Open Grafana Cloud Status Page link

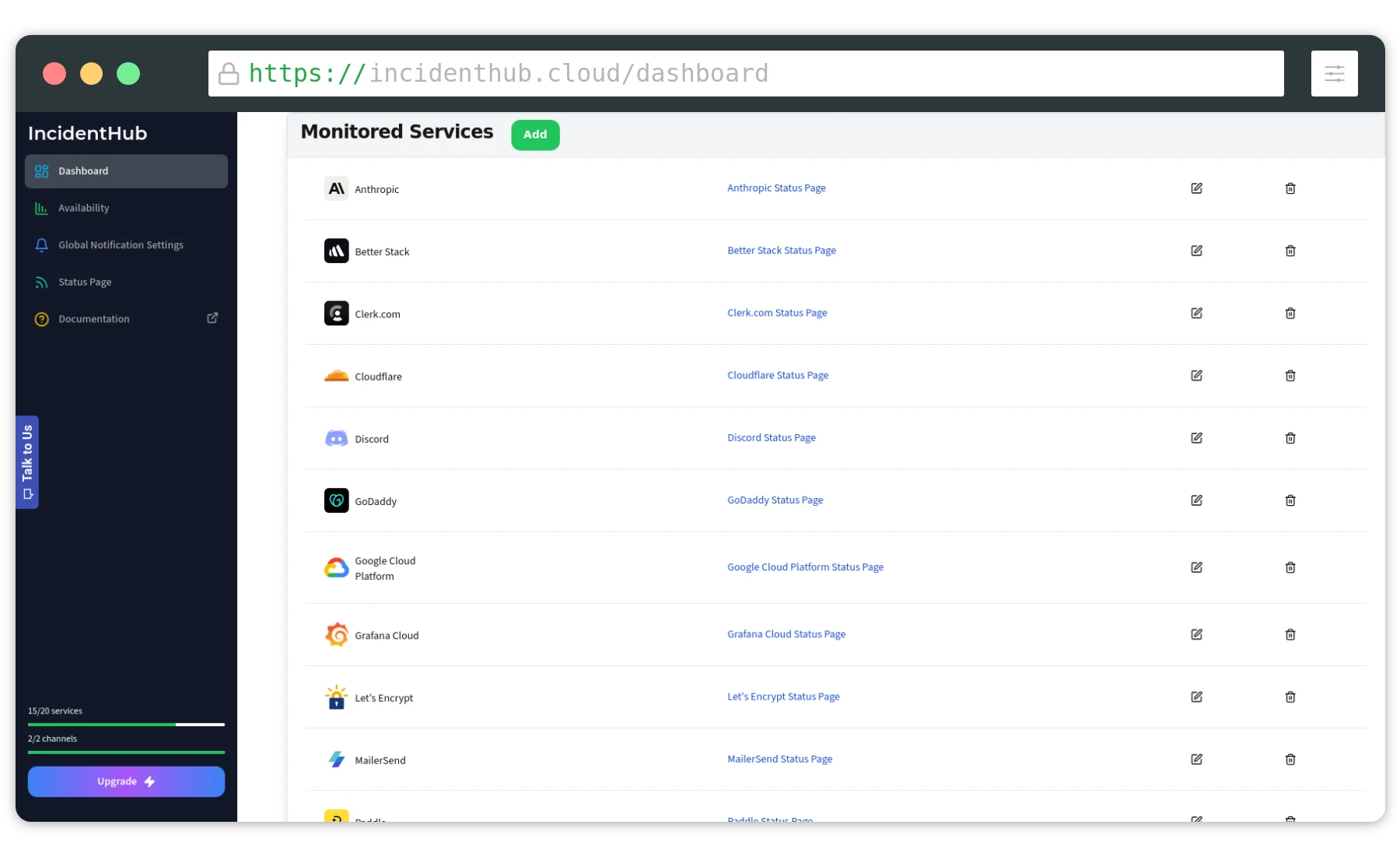786,634
